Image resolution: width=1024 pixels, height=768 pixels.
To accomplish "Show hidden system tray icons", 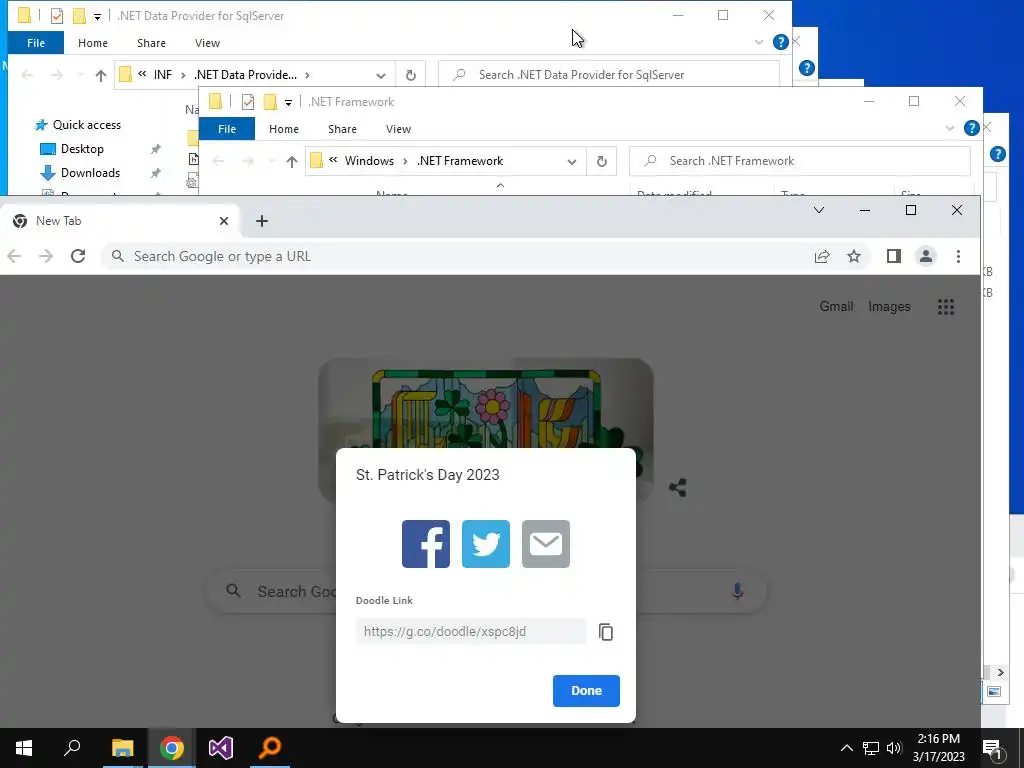I will pos(846,748).
